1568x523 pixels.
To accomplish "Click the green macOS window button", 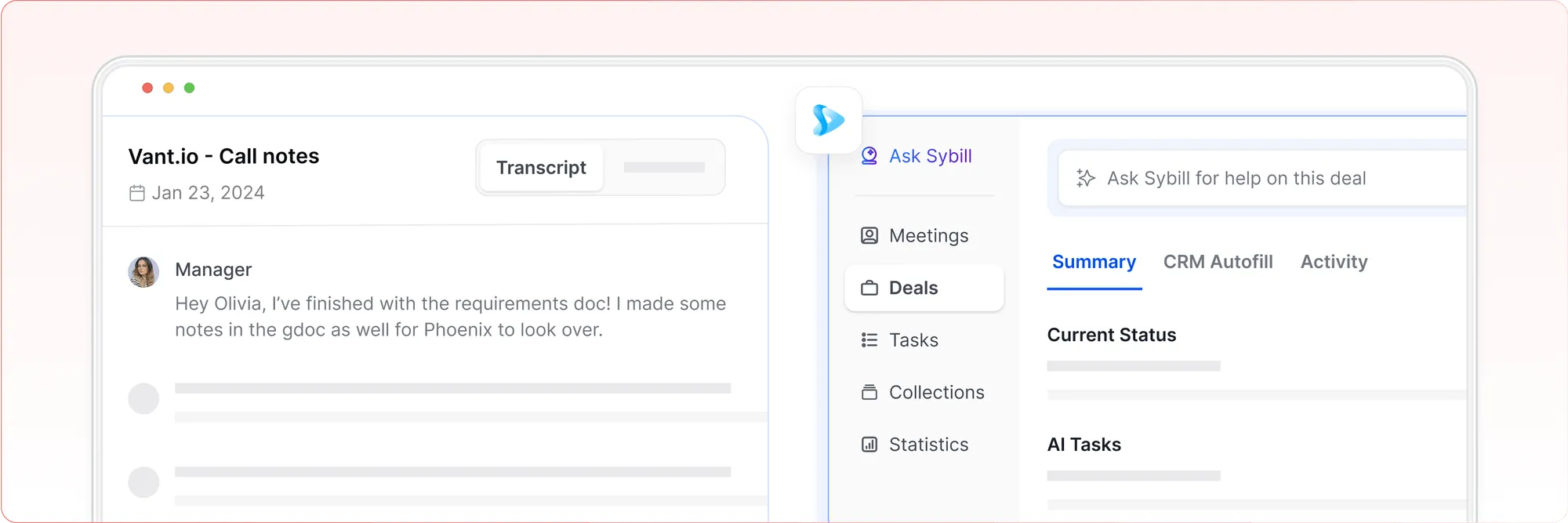I will (189, 88).
